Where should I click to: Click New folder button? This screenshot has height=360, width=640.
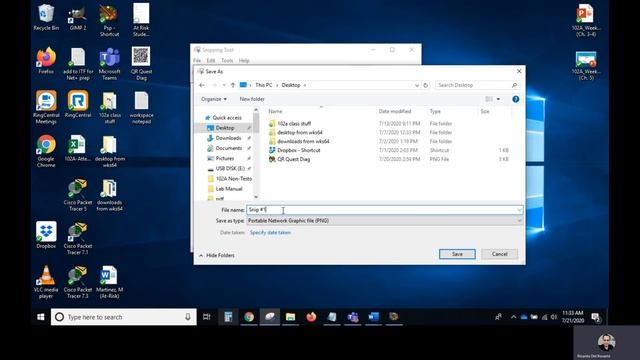[x=252, y=99]
